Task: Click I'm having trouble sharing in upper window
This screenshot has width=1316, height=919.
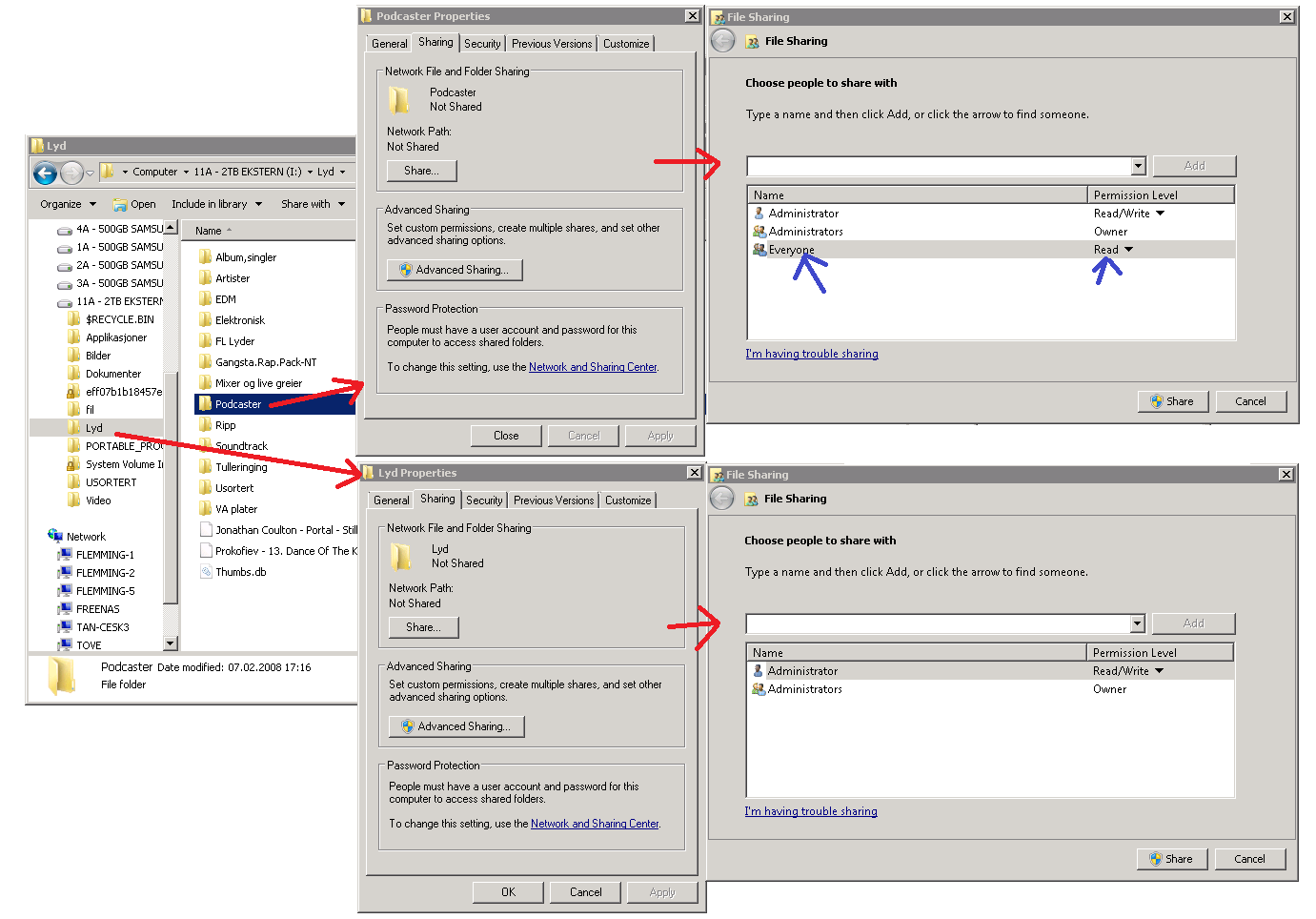Action: click(812, 354)
